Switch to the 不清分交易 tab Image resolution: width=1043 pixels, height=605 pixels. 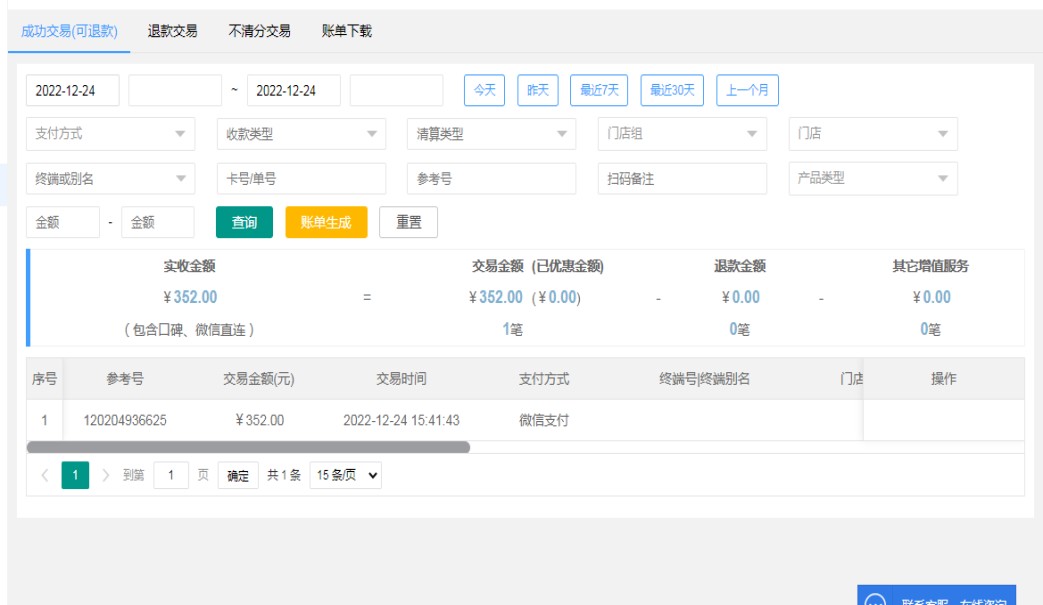click(259, 31)
